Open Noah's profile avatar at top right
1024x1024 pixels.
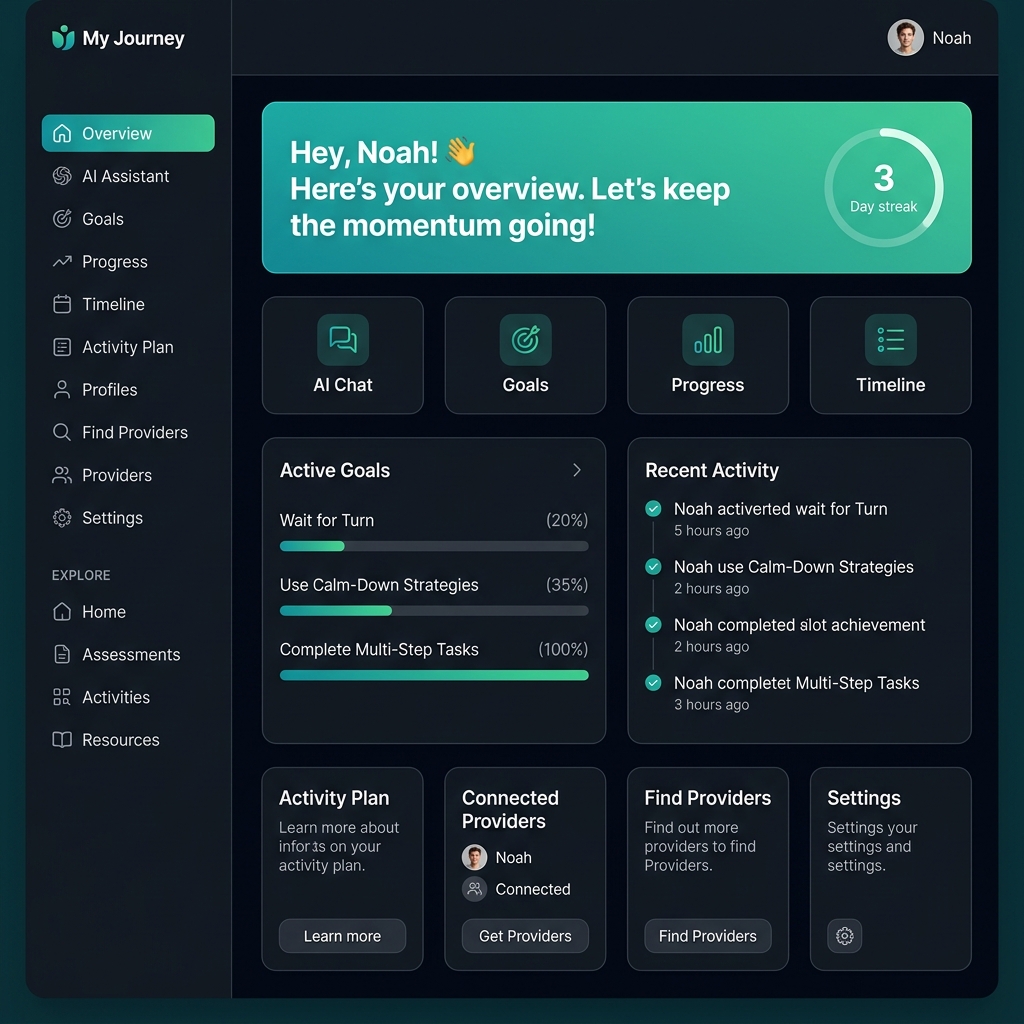tap(905, 38)
